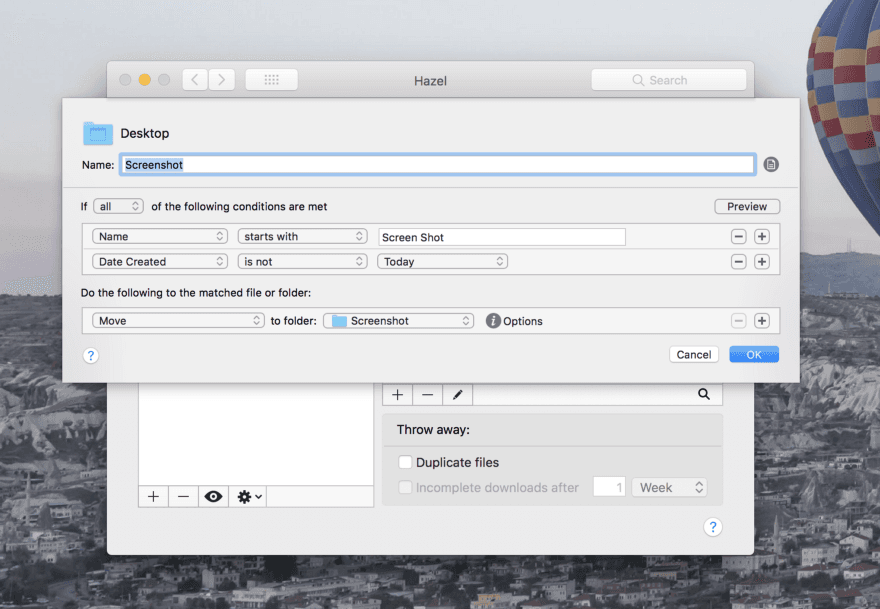This screenshot has width=880, height=609.
Task: Open the Options info icon for Move action
Action: click(x=493, y=321)
